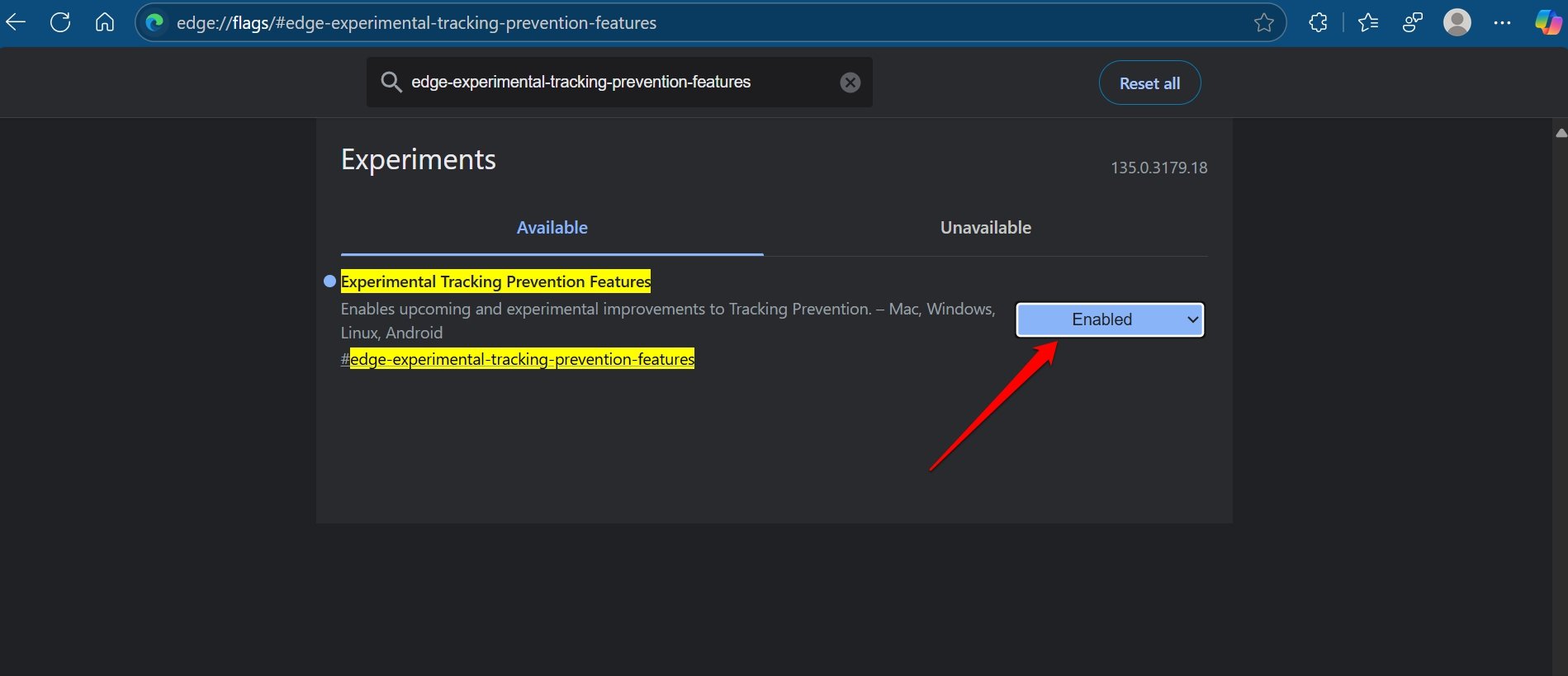Click the Edge logo in address bar
The image size is (1568, 676).
click(x=154, y=22)
